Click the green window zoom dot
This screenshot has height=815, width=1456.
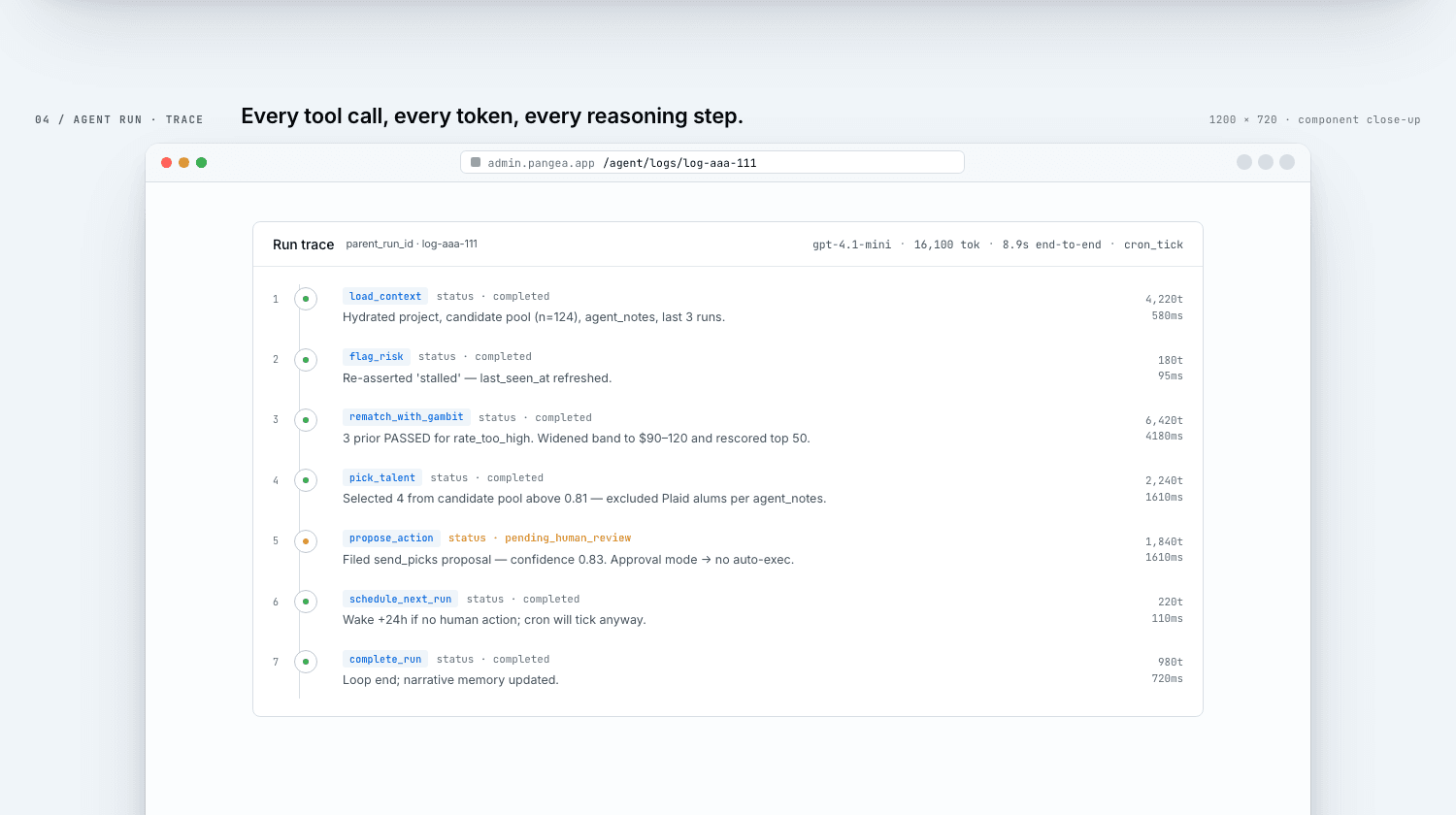pos(202,162)
